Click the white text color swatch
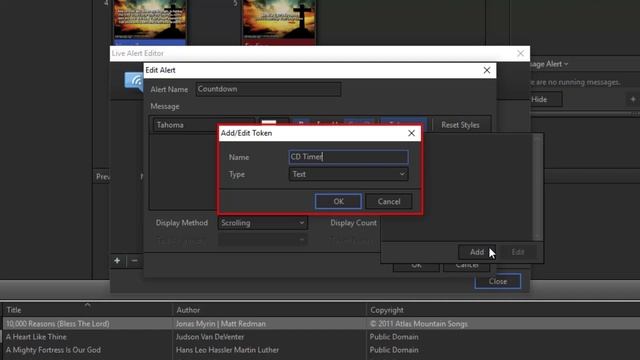 (x=269, y=123)
